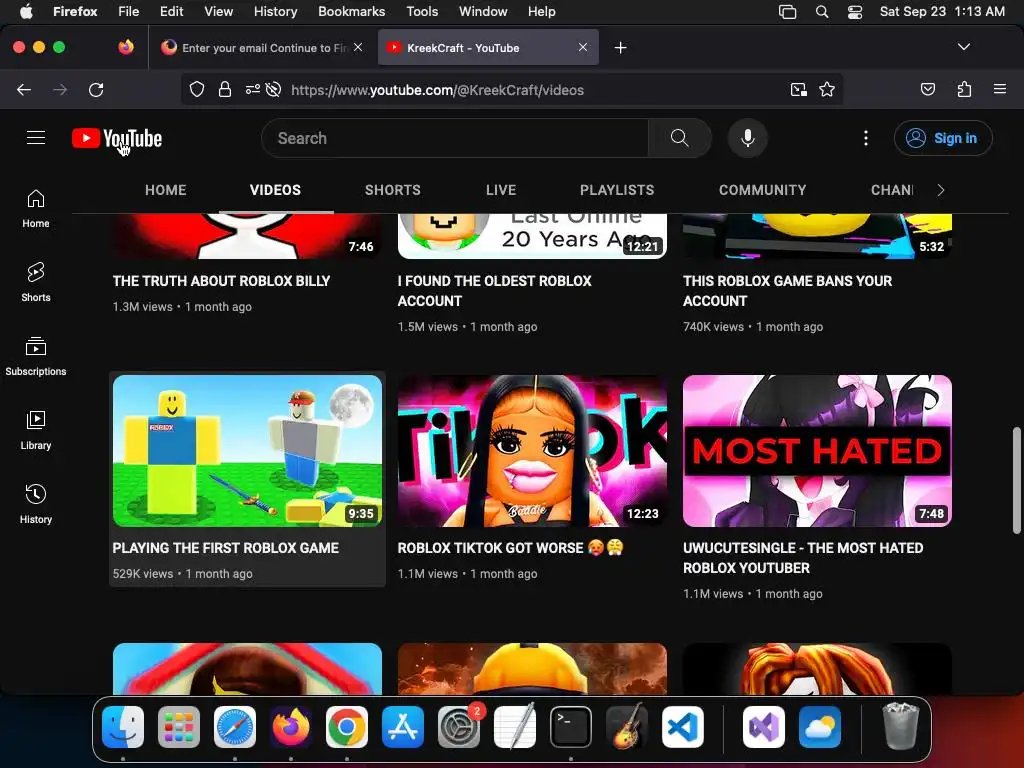Open a new Firefox tab
This screenshot has height=768, width=1024.
[620, 48]
